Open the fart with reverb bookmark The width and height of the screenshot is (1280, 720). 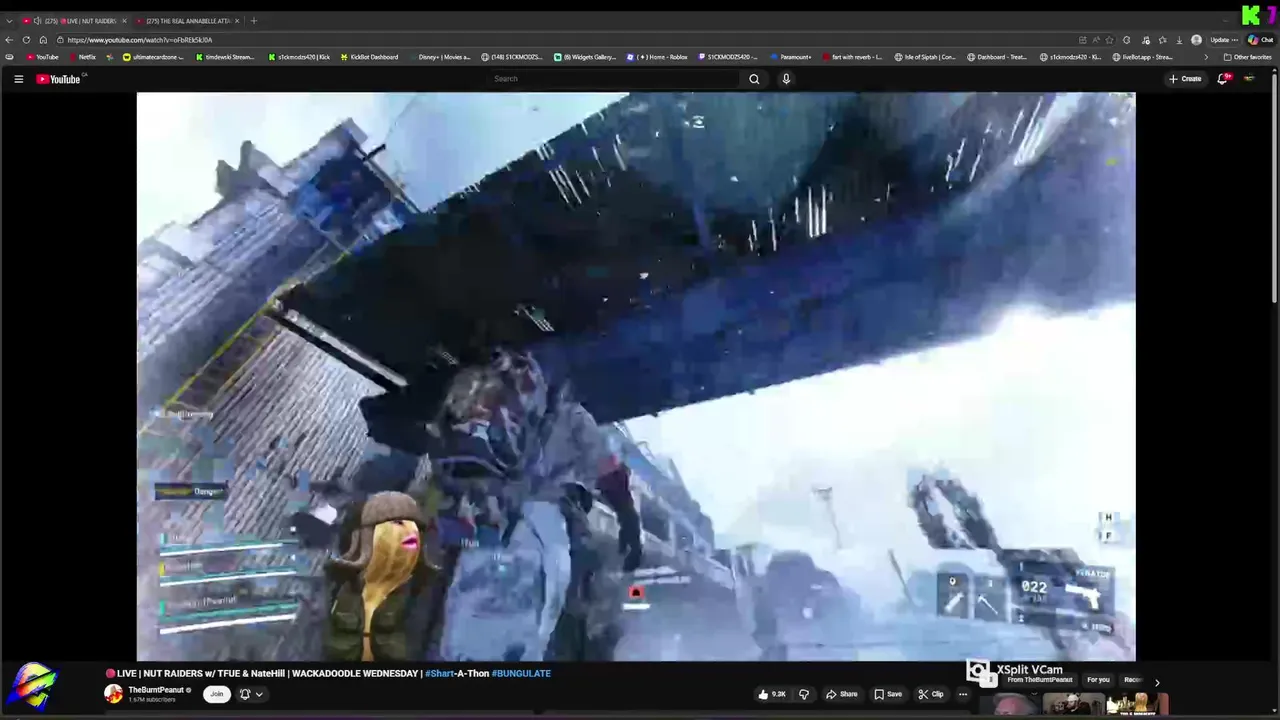tap(851, 57)
